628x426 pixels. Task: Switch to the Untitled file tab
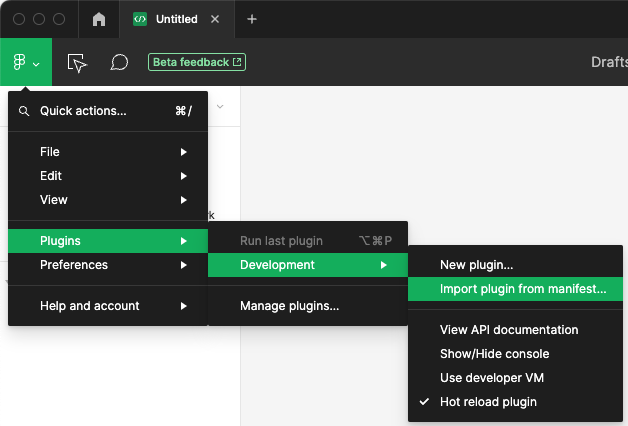[x=176, y=19]
